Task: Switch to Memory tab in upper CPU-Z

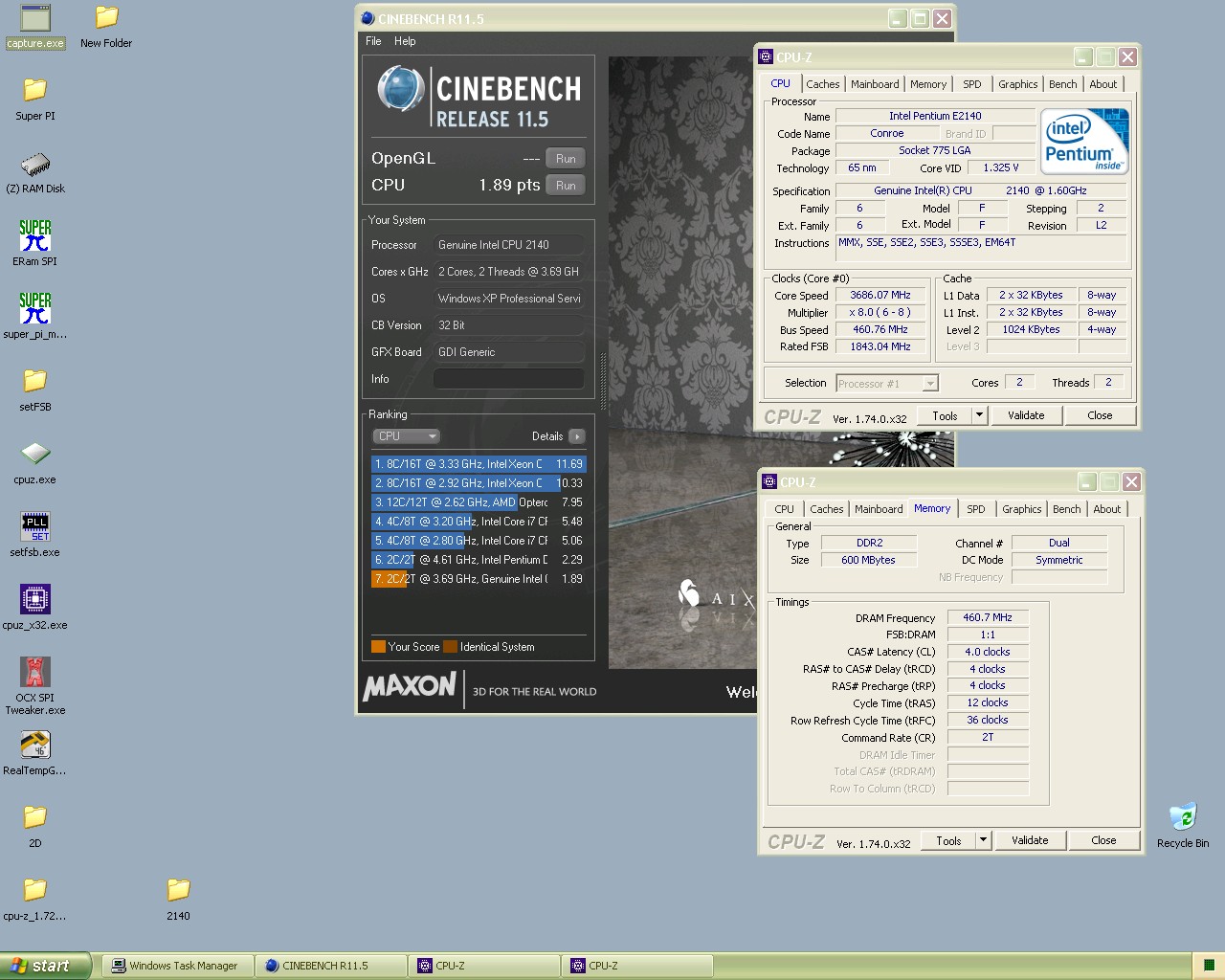Action: click(x=928, y=84)
